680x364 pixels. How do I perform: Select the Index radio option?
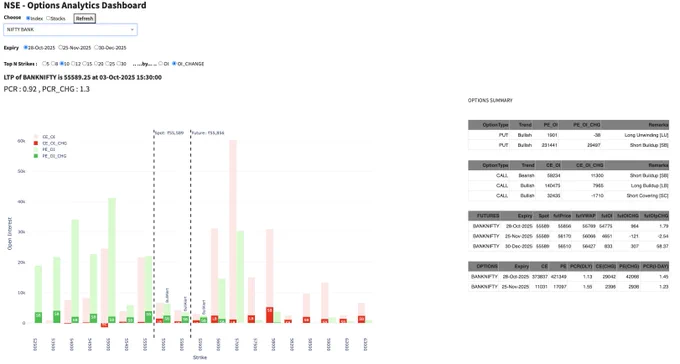pyautogui.click(x=28, y=18)
